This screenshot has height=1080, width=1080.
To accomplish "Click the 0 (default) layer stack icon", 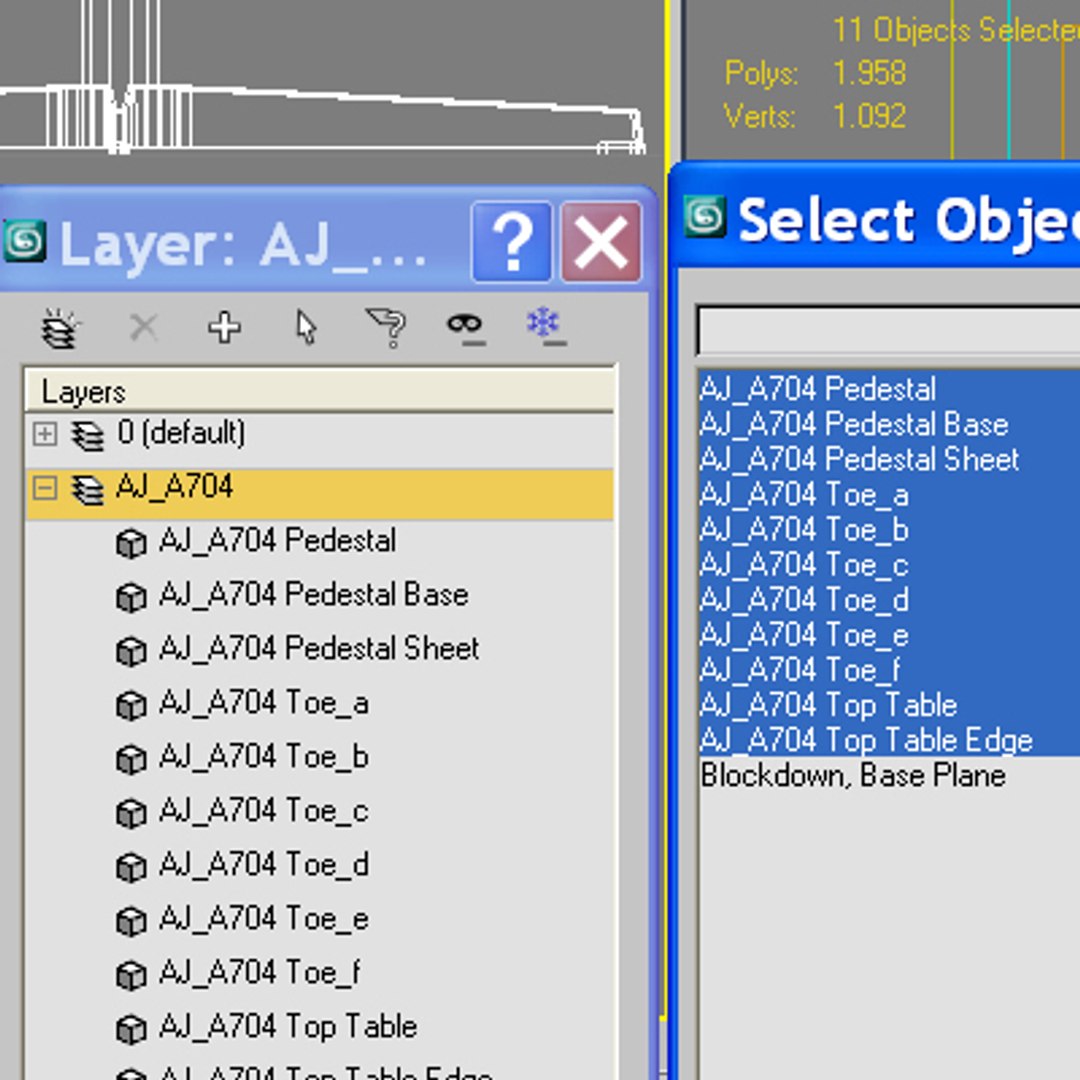I will pos(87,435).
